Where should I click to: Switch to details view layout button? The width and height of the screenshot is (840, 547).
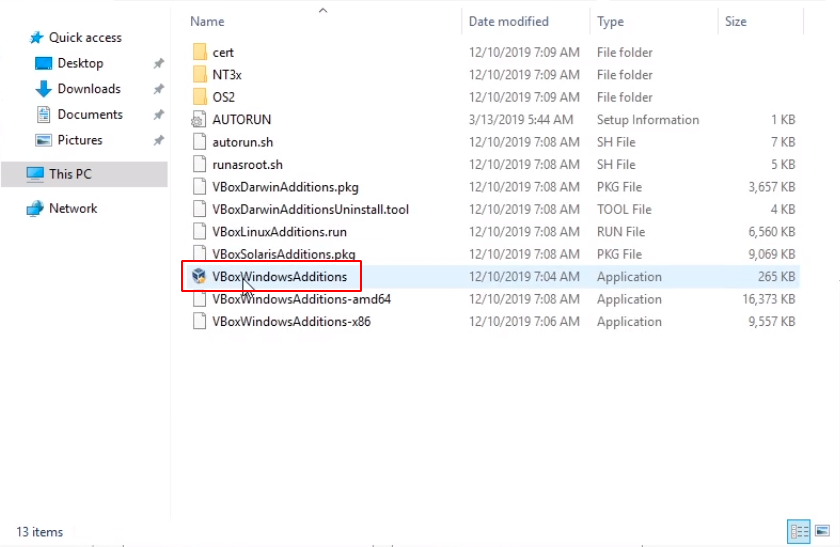(x=799, y=531)
